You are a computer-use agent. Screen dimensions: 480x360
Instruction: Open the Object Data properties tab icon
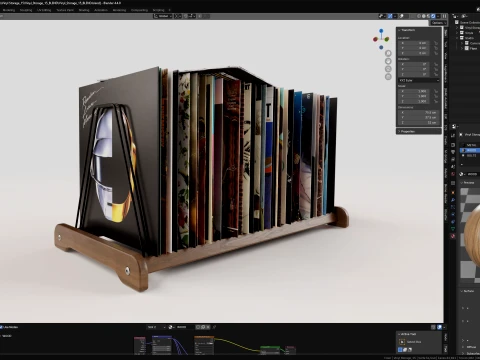pos(453,229)
